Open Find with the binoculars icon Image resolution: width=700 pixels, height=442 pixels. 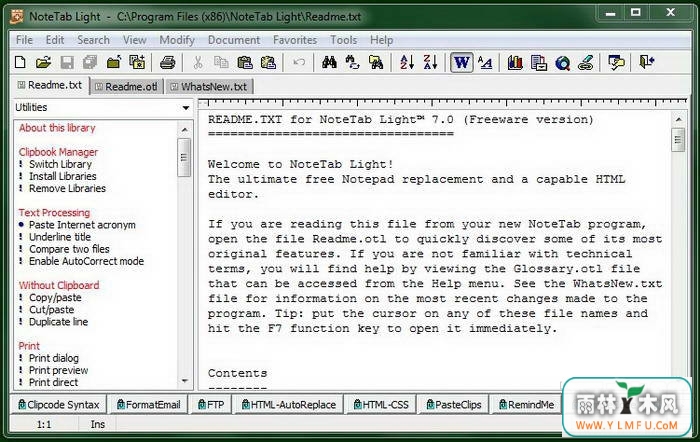(x=329, y=62)
